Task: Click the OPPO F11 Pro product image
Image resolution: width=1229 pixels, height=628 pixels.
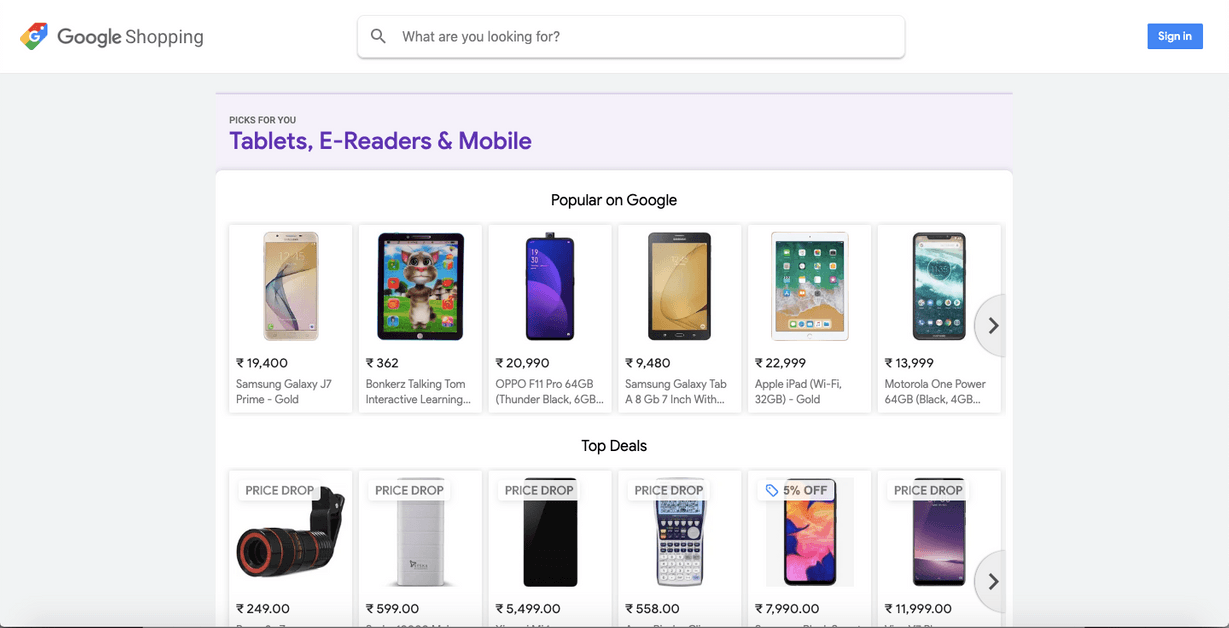Action: pyautogui.click(x=550, y=285)
